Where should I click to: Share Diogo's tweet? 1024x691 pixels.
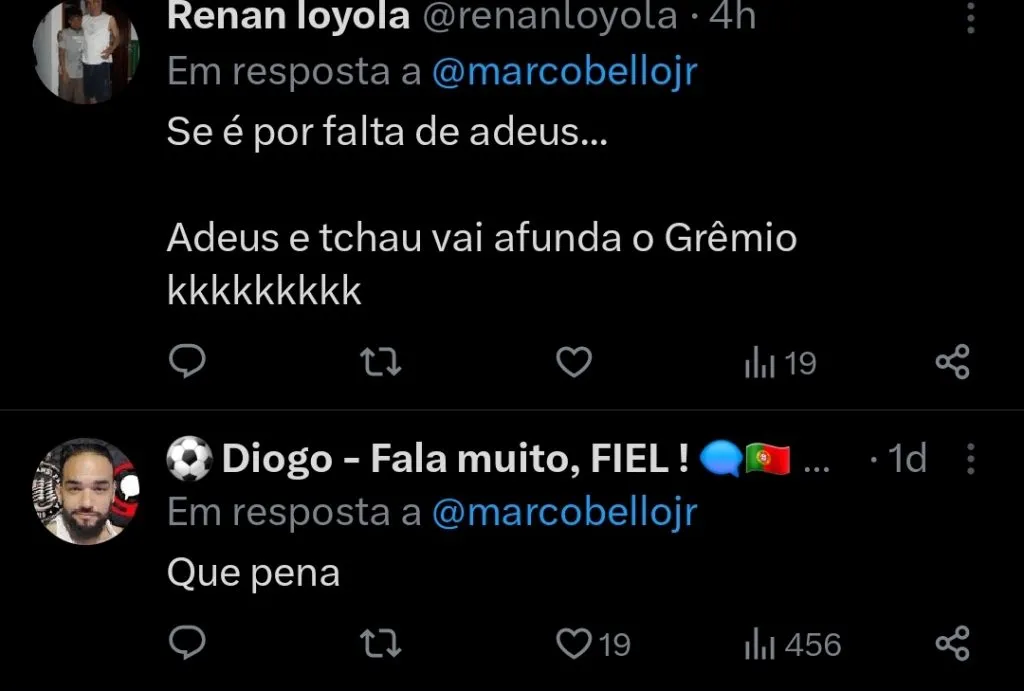coord(953,645)
